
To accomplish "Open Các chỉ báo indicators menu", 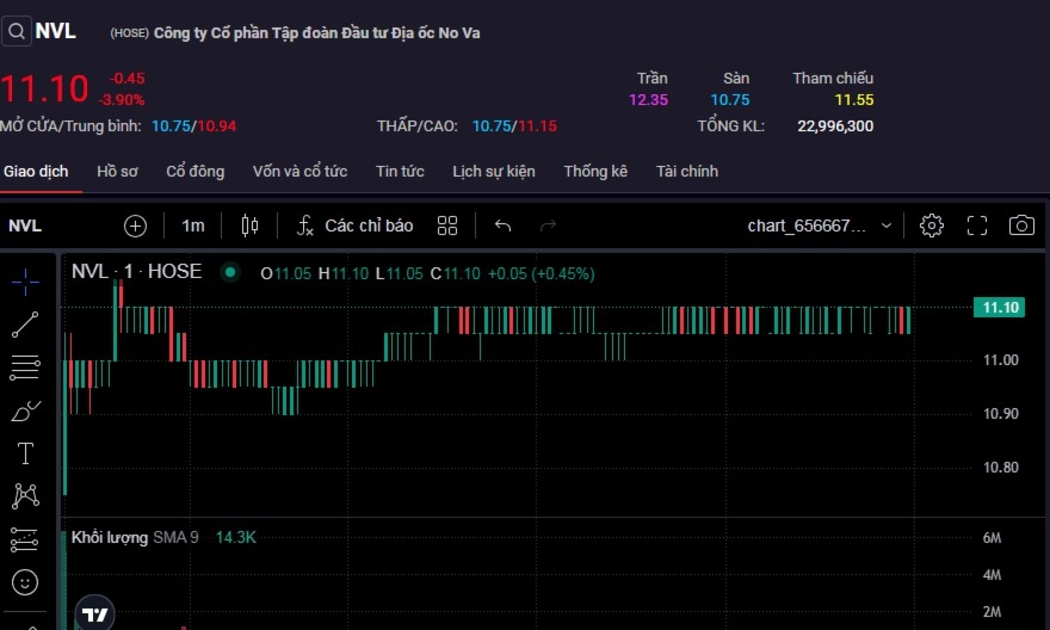I will click(x=355, y=226).
